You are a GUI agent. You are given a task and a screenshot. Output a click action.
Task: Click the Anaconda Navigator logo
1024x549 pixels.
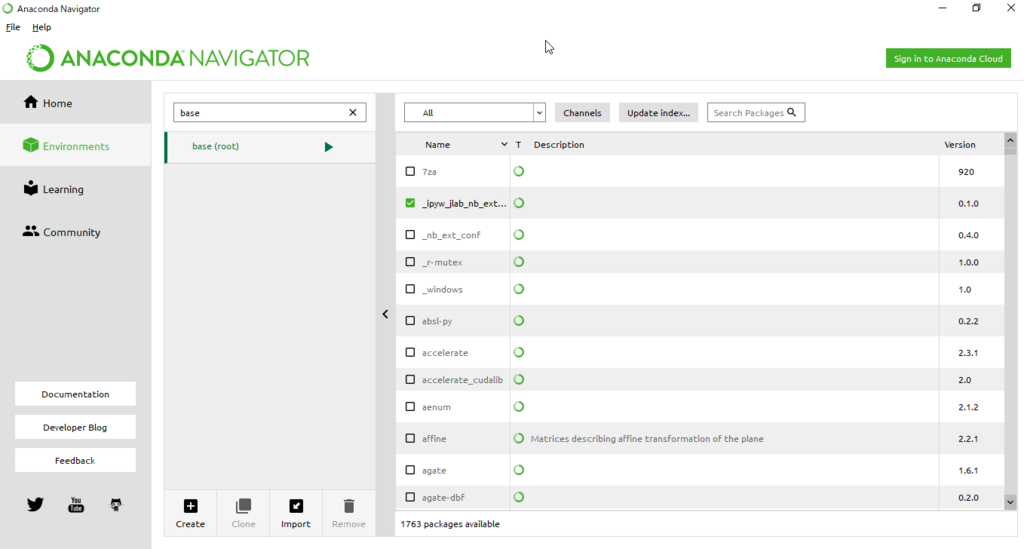pos(168,58)
